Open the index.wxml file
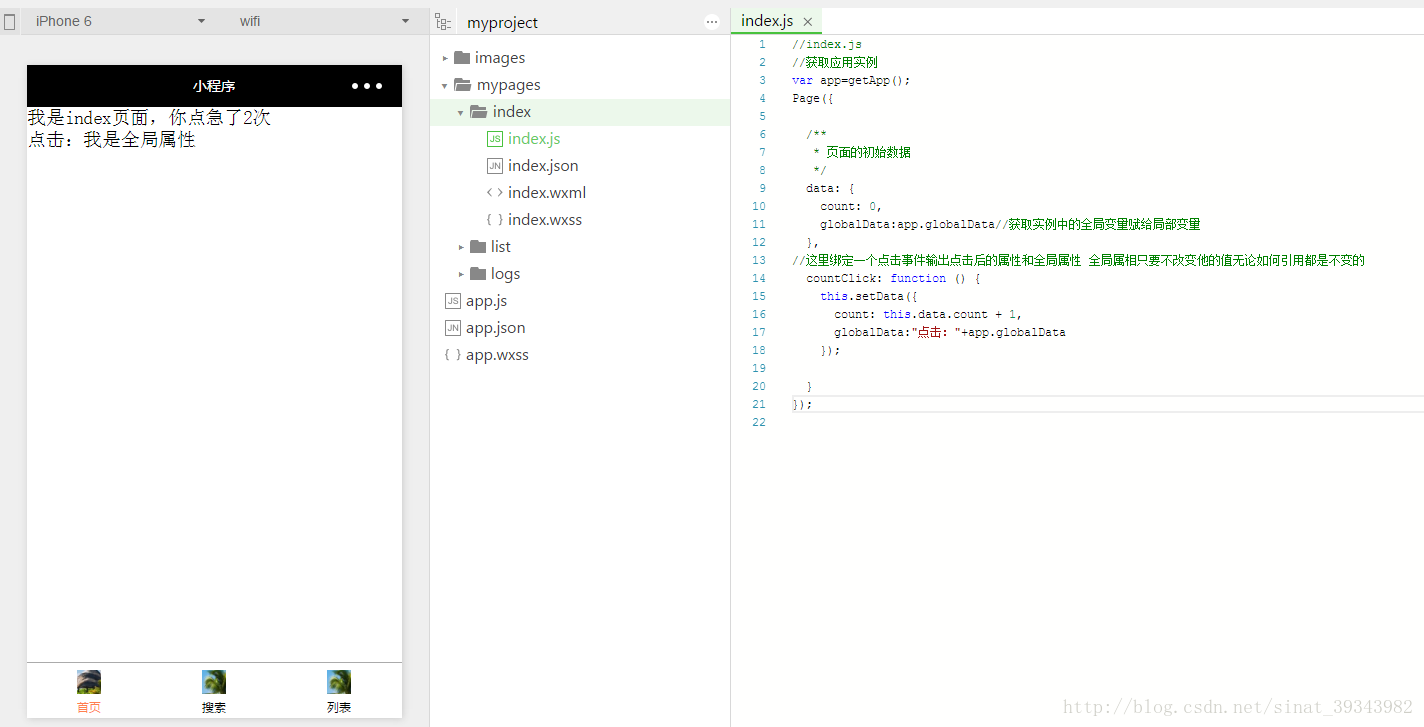This screenshot has width=1424, height=727. (547, 193)
